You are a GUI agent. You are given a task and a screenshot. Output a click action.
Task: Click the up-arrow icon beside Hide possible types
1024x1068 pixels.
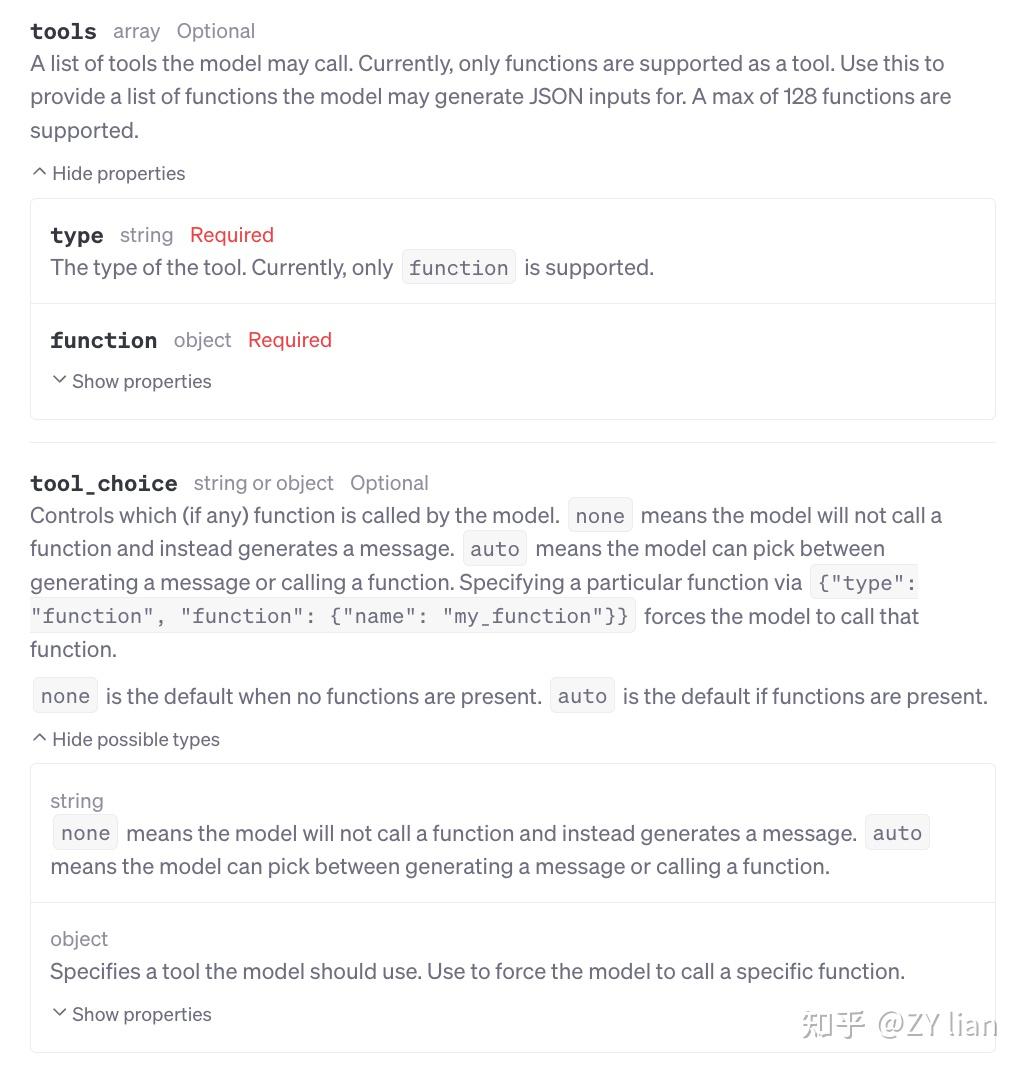[39, 738]
